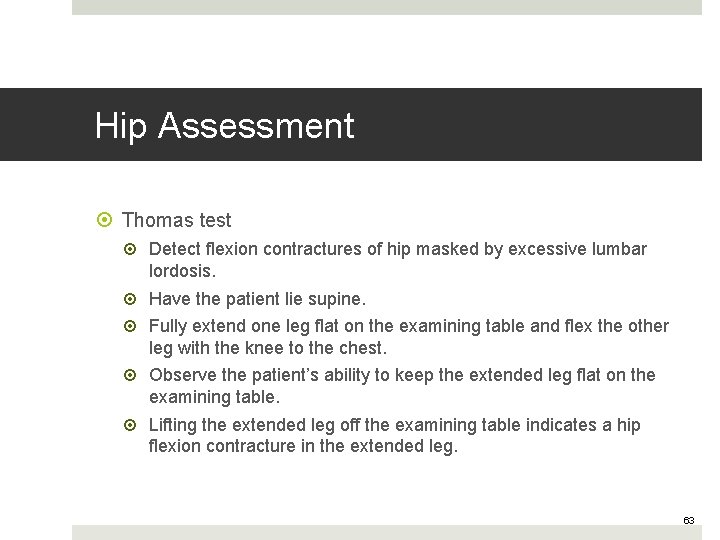The height and width of the screenshot is (540, 720).
Task: Click the leg with the knee to chest line
Action: click(267, 348)
